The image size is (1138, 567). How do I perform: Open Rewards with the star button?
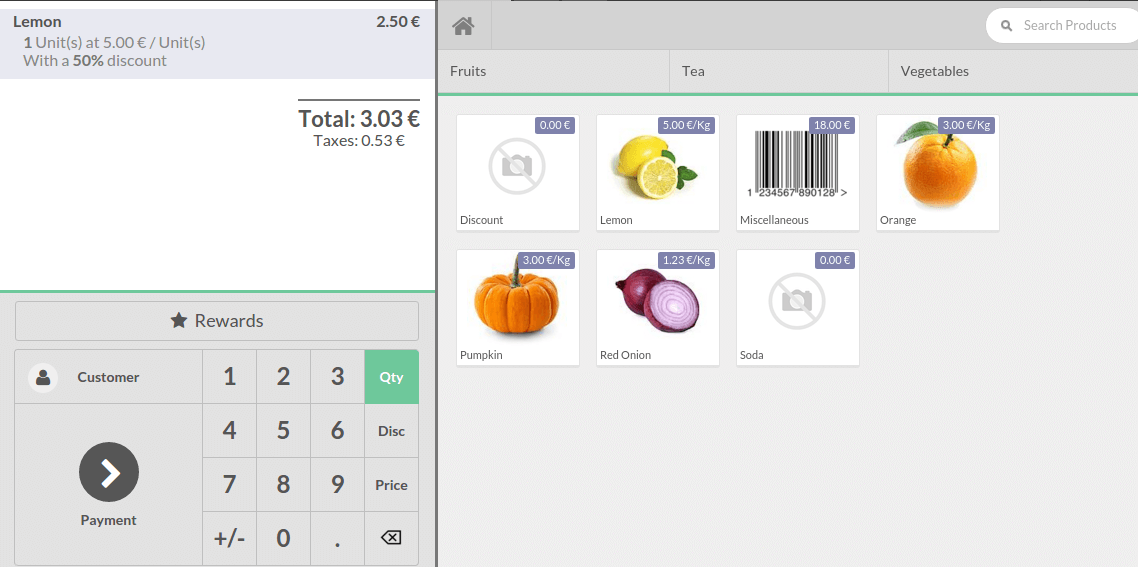tap(217, 321)
